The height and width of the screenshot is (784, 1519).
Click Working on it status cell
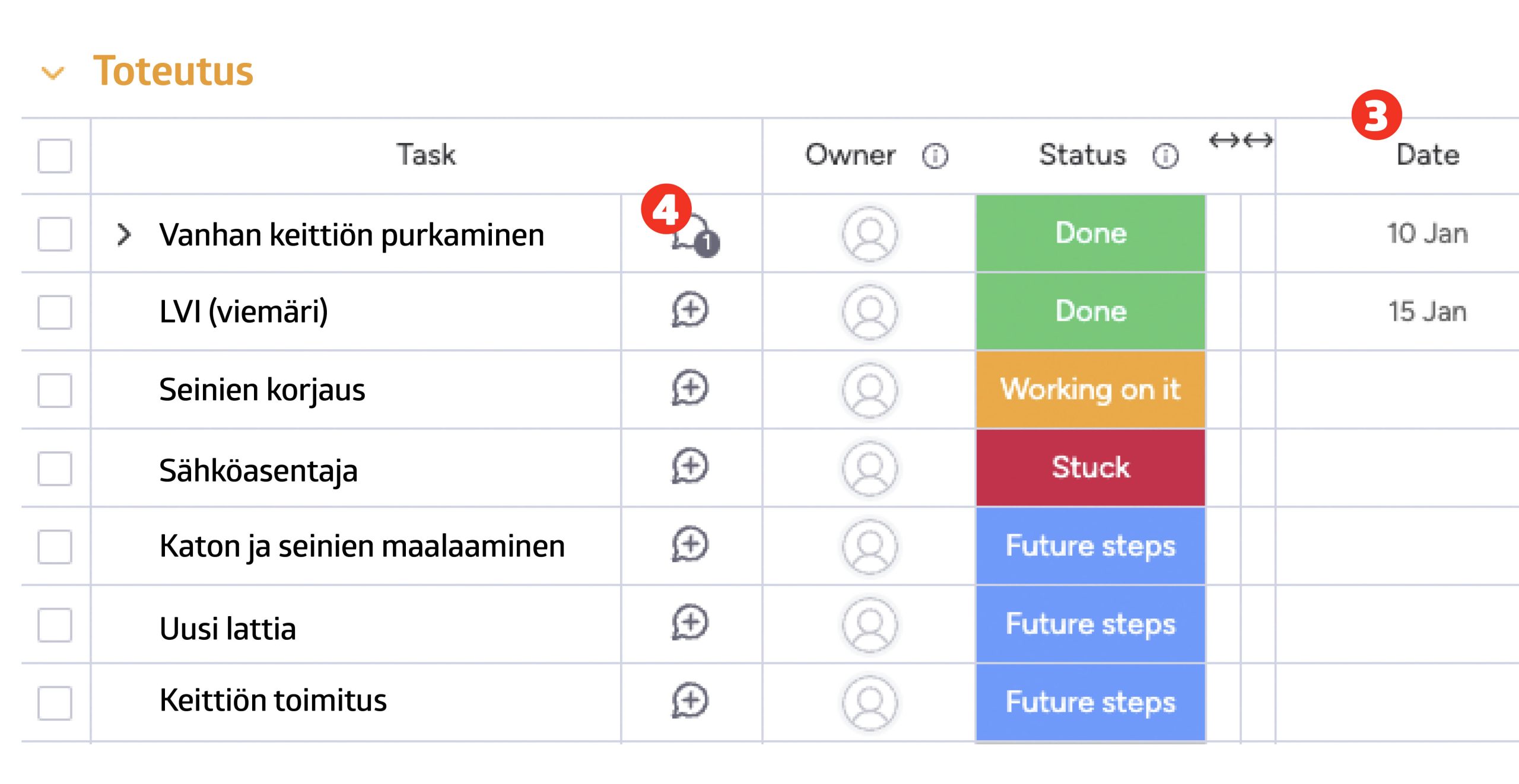(x=1090, y=390)
